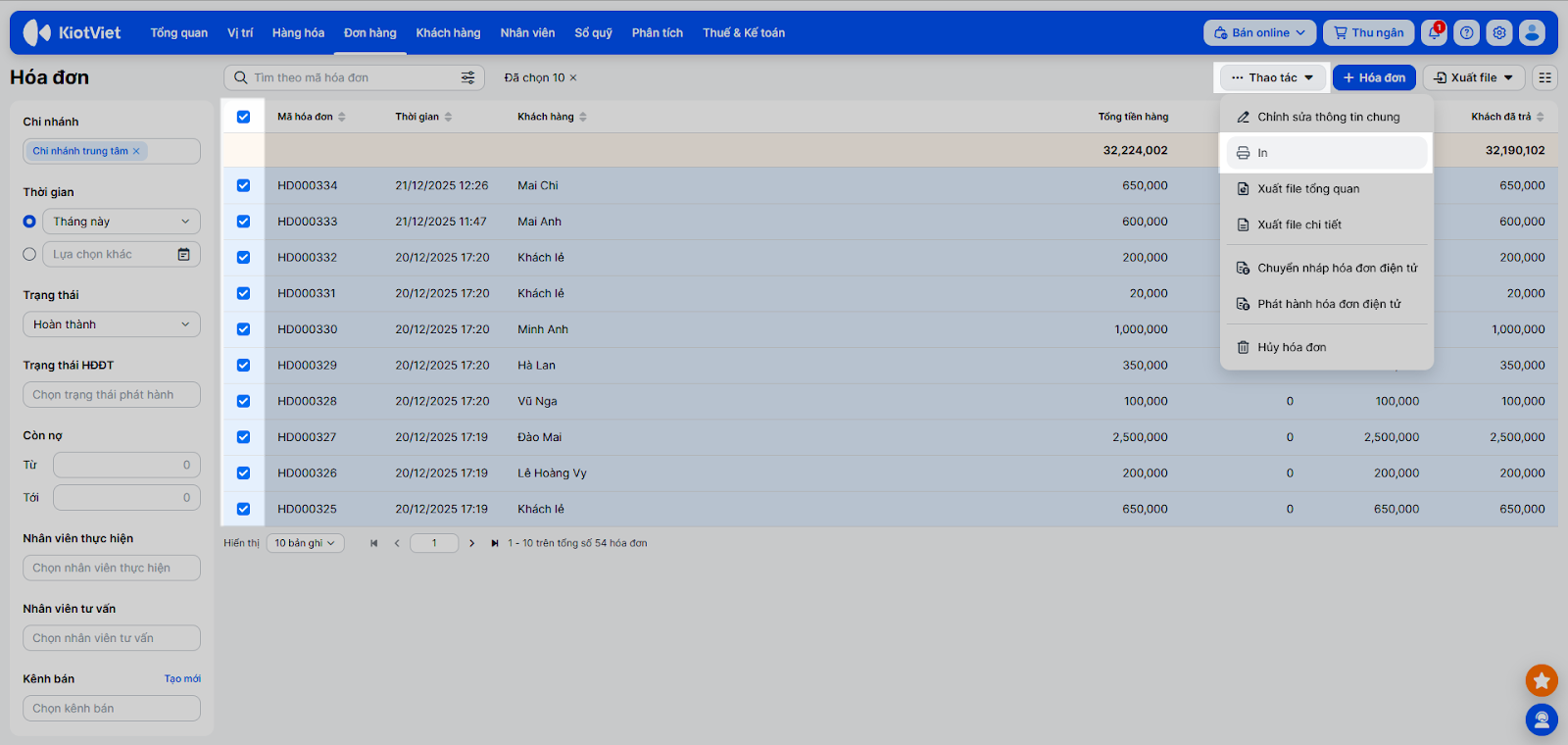Open the calendar icon in Lựa chọn khác
The height and width of the screenshot is (745, 1568).
coord(183,254)
